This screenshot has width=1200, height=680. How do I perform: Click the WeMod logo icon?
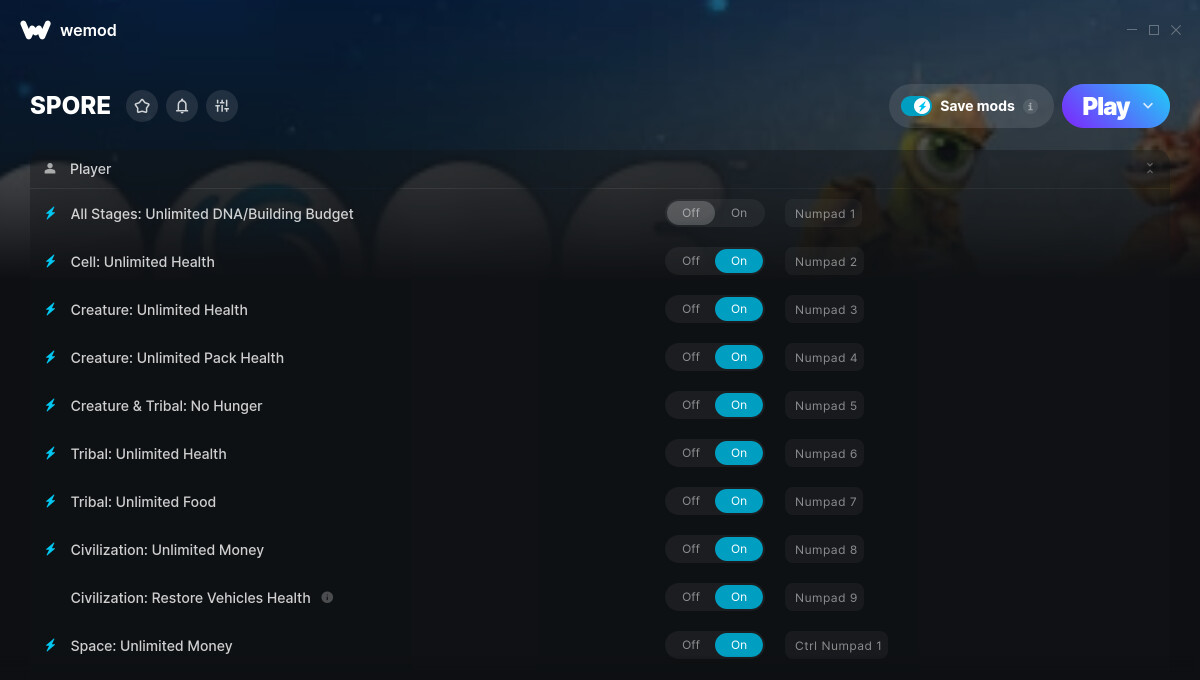click(35, 30)
